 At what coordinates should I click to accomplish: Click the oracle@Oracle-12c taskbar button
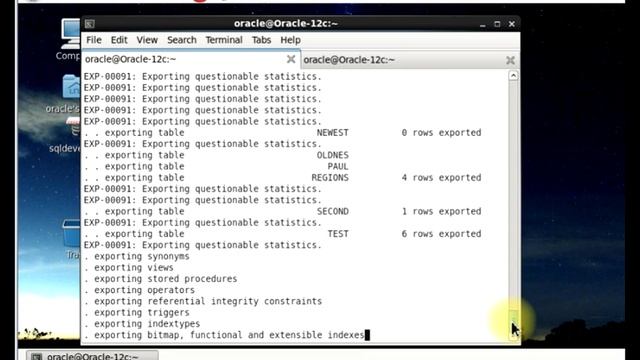(92, 356)
